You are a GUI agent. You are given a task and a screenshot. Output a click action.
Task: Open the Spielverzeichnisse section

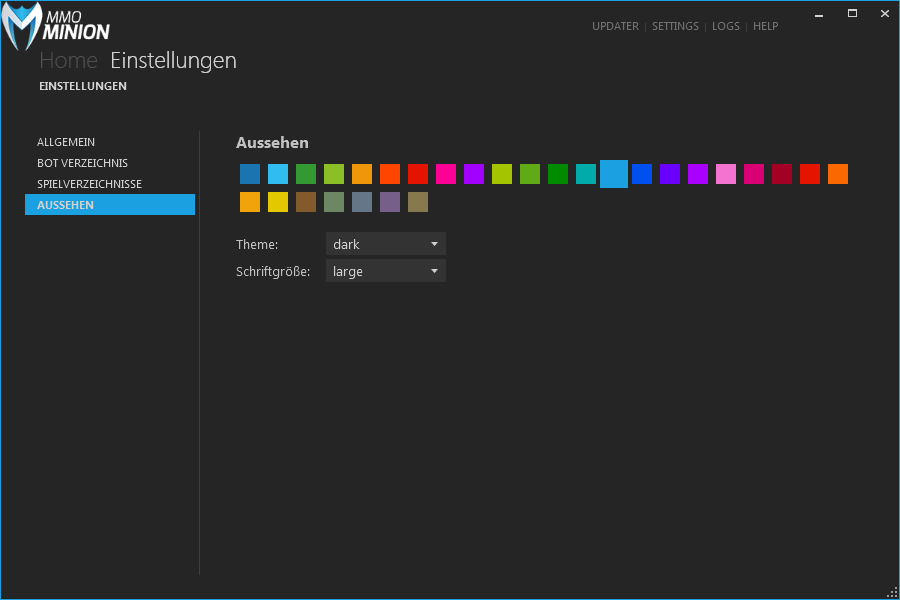click(89, 184)
